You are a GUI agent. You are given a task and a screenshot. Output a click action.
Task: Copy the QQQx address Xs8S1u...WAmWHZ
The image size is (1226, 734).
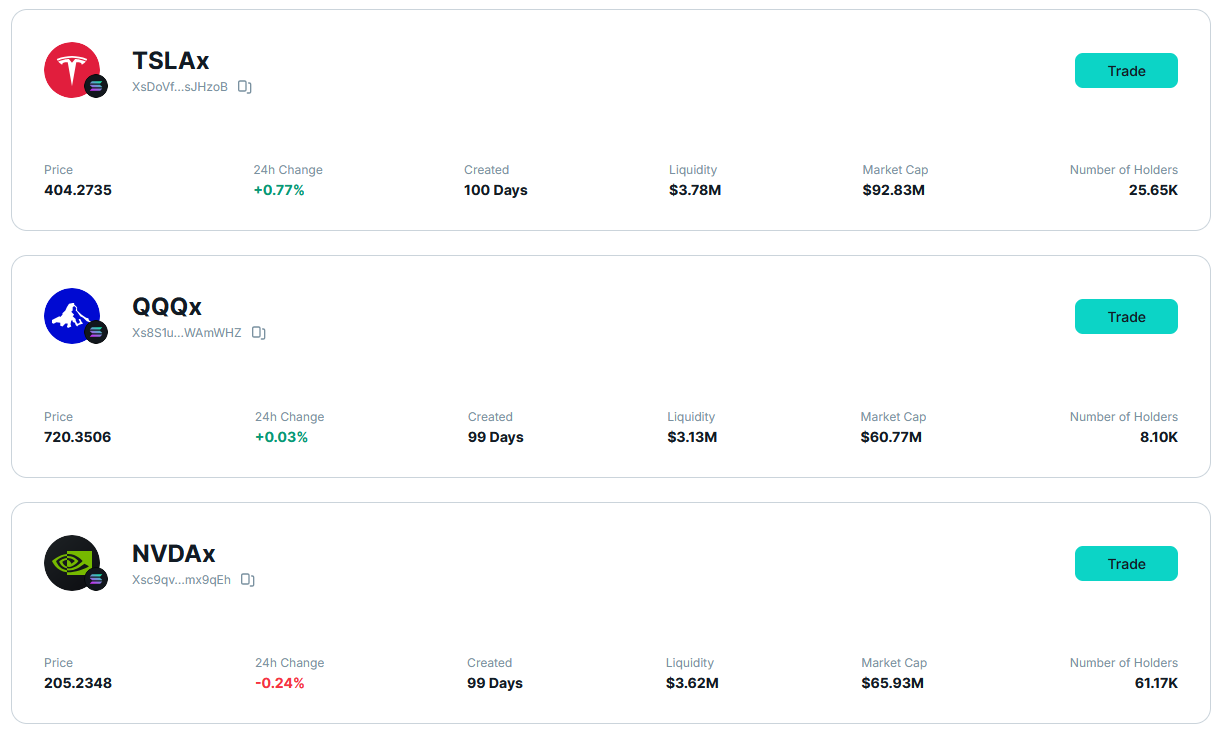258,333
